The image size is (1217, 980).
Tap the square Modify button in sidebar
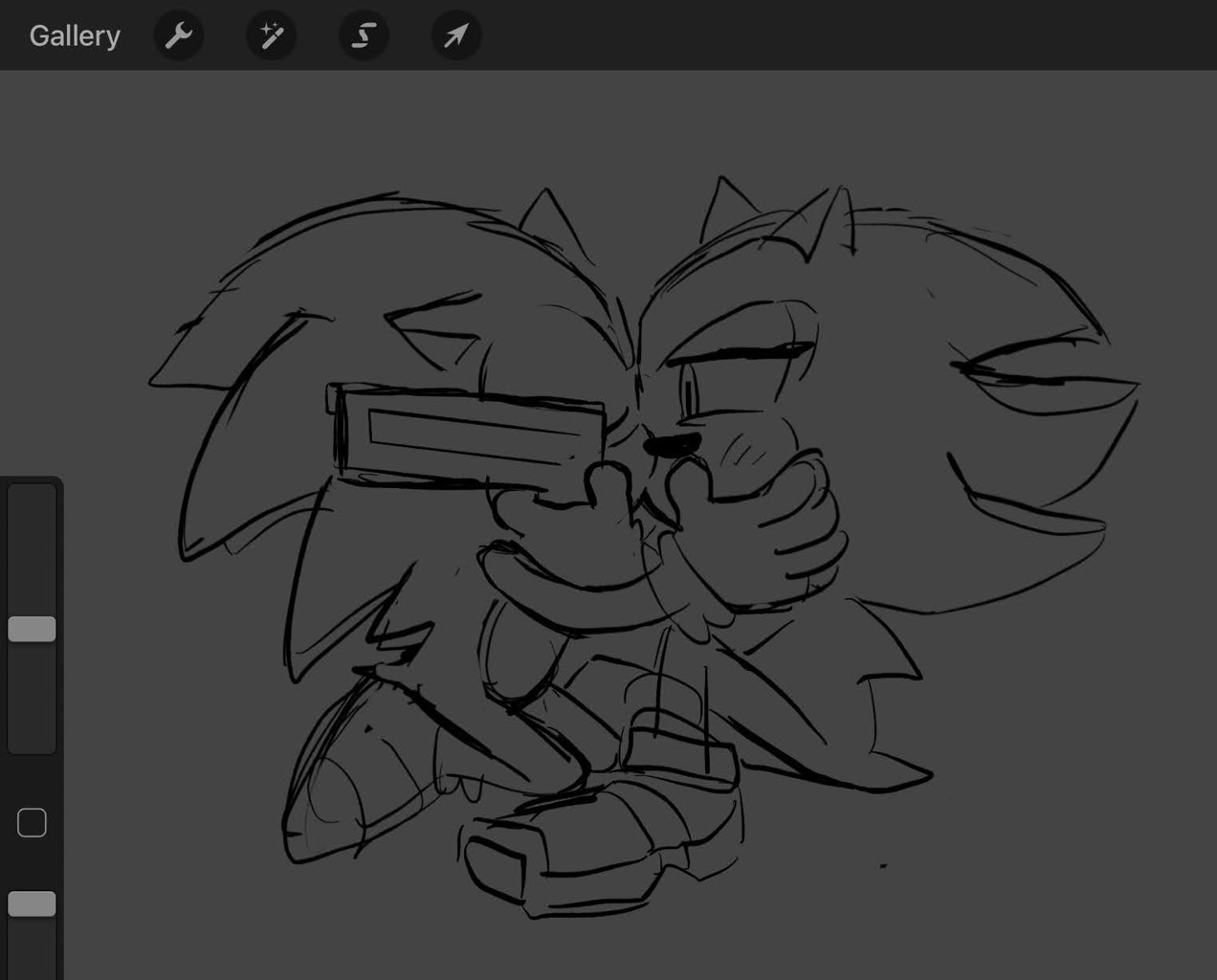click(32, 822)
